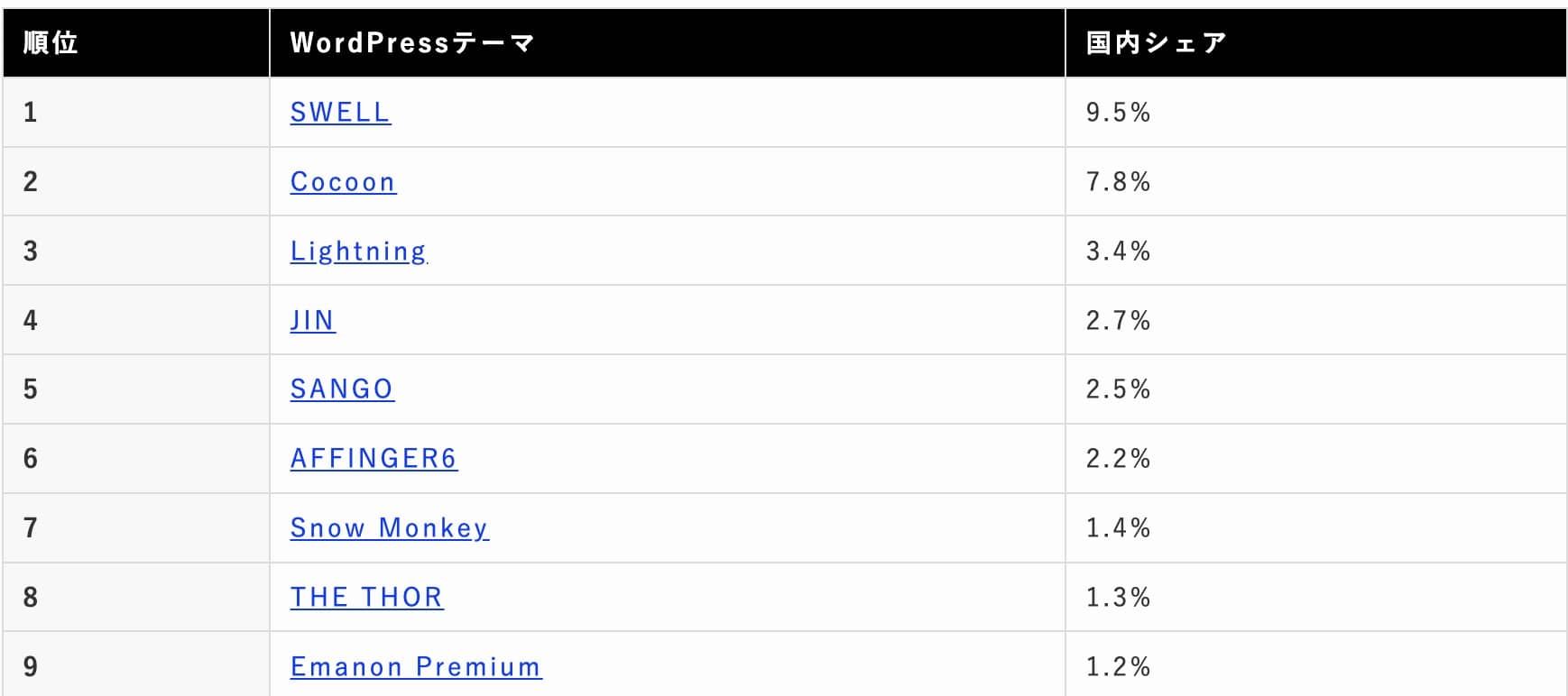Viewport: 1568px width, 696px height.
Task: Click the WordPressテーマ column header
Action: tap(412, 42)
